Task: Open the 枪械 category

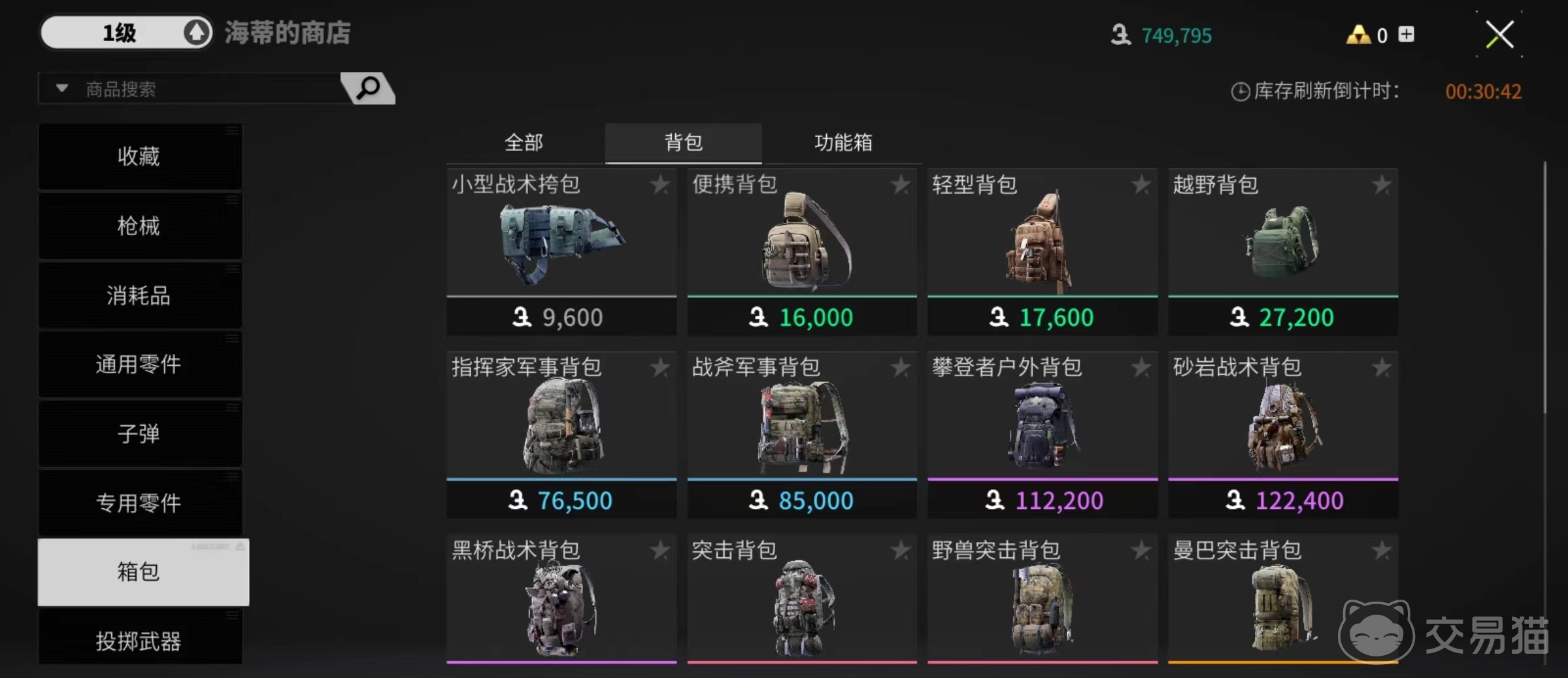Action: (x=140, y=226)
